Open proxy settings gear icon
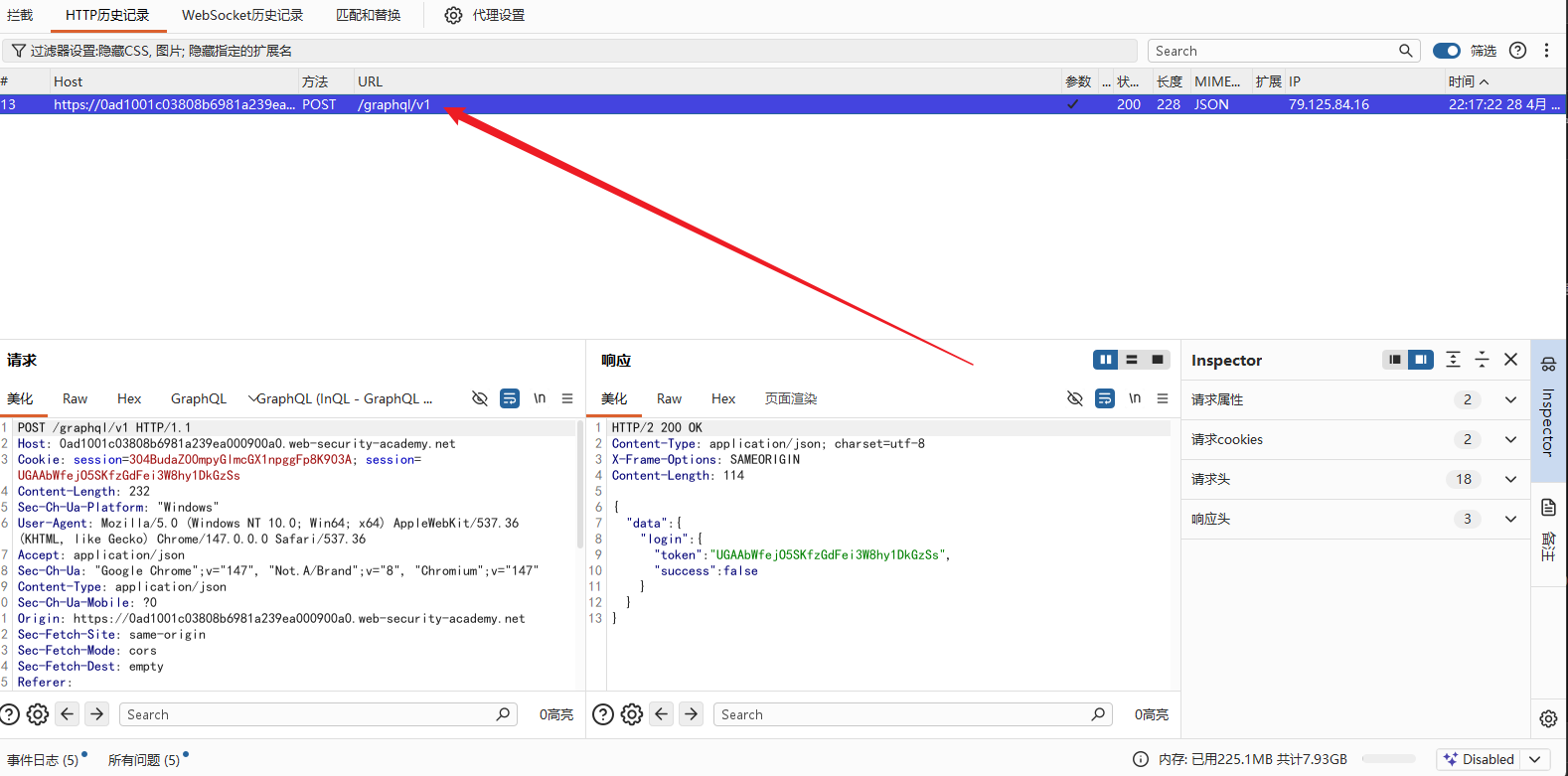Screen dimensions: 1568x776 [453, 15]
